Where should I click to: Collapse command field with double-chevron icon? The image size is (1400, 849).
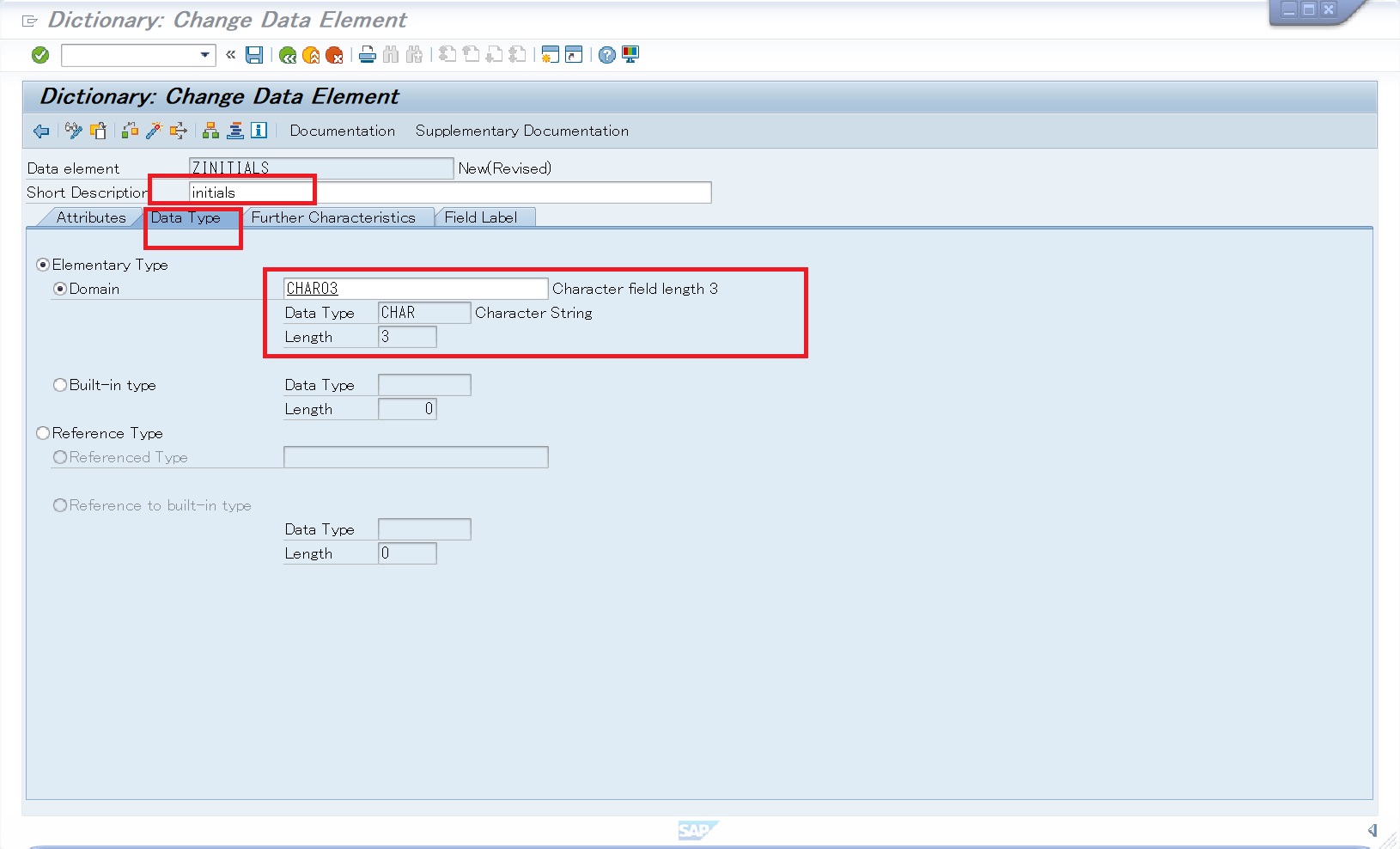(x=230, y=54)
